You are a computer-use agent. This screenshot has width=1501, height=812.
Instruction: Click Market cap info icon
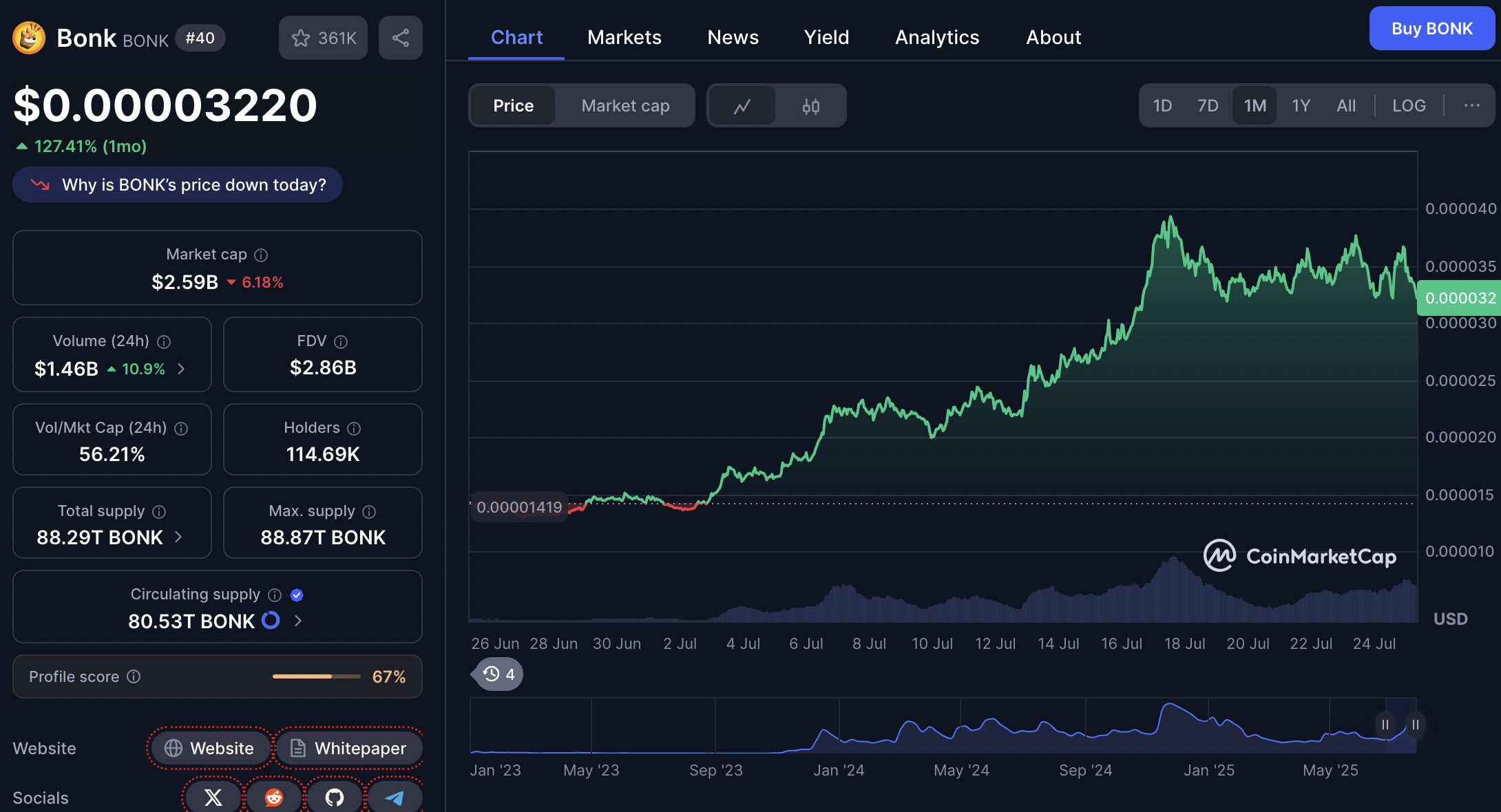pos(261,255)
